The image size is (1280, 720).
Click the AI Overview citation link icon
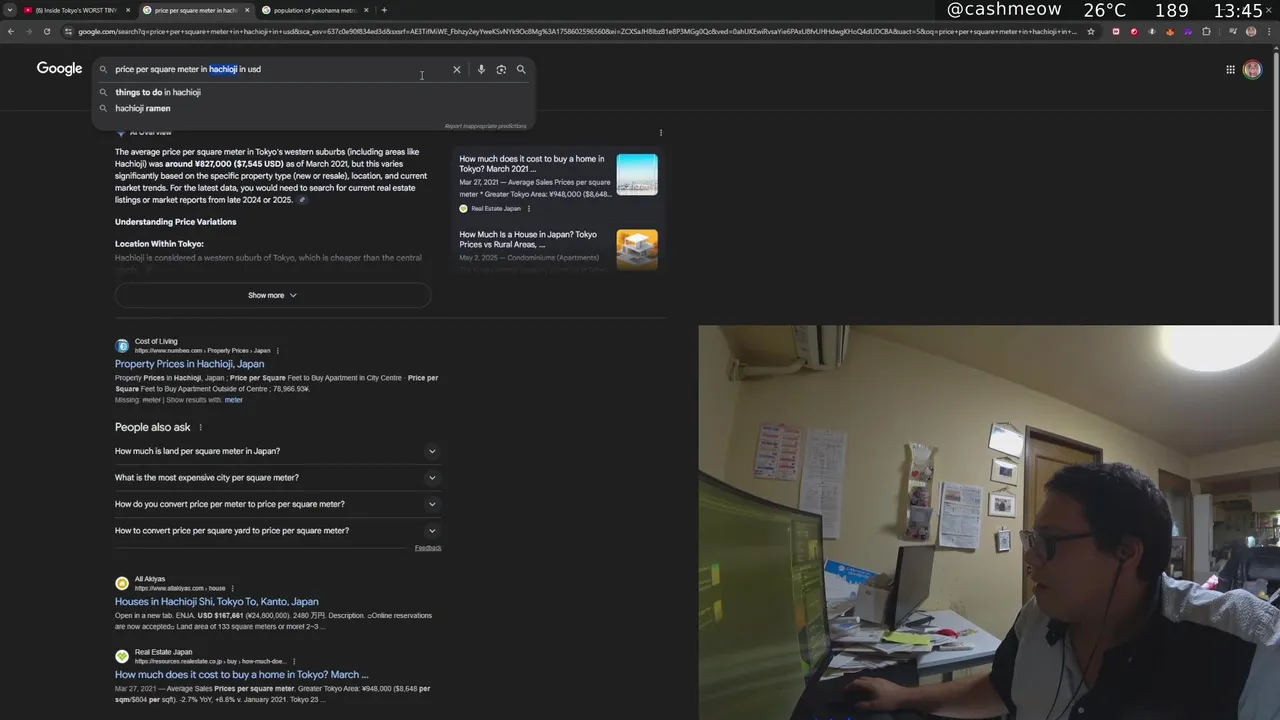point(302,200)
